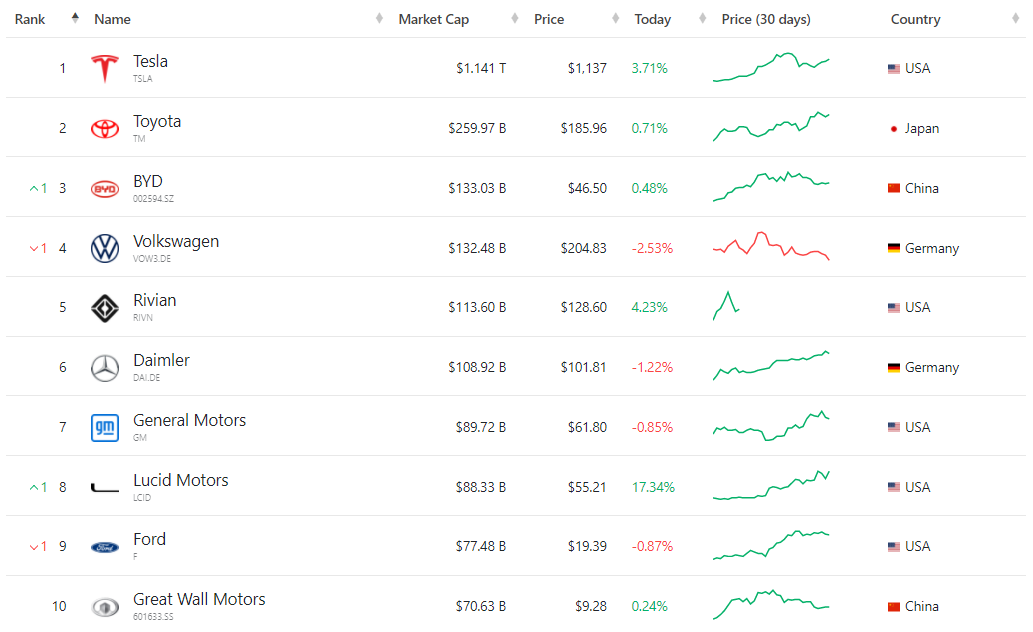Click Rivian's $128.60 price value
This screenshot has height=632, width=1033.
(x=584, y=308)
